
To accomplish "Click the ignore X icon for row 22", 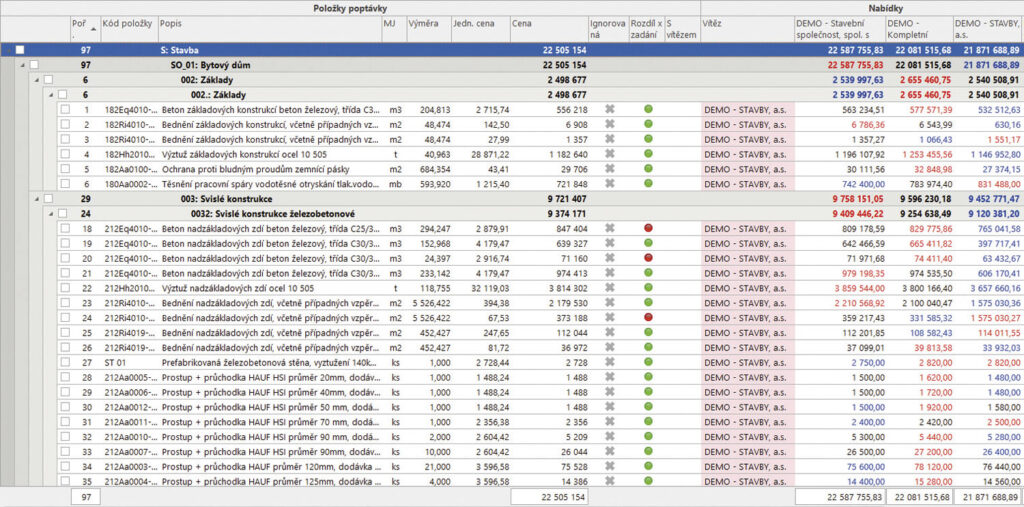I will [609, 289].
